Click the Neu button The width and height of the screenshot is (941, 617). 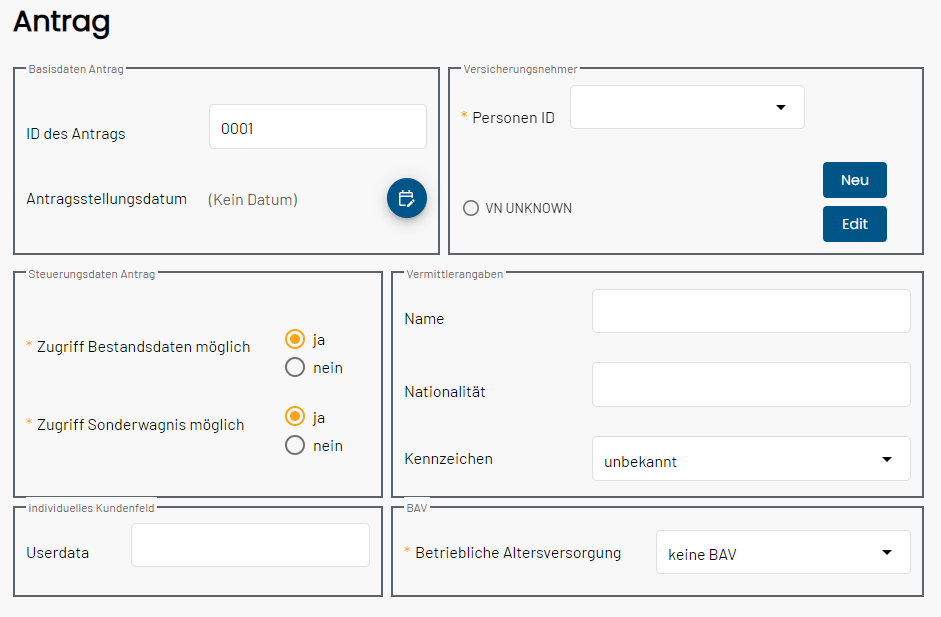click(x=855, y=180)
